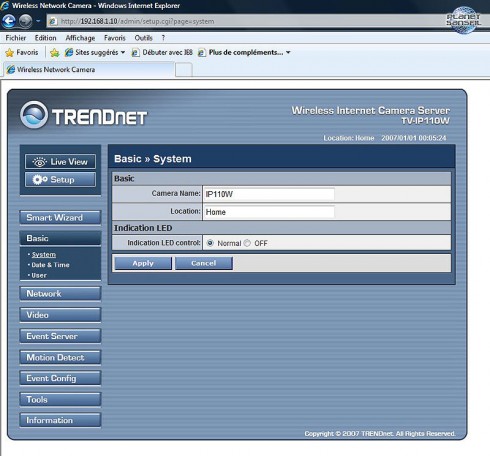Open the Motion Detect section
The image size is (490, 456).
pyautogui.click(x=60, y=358)
